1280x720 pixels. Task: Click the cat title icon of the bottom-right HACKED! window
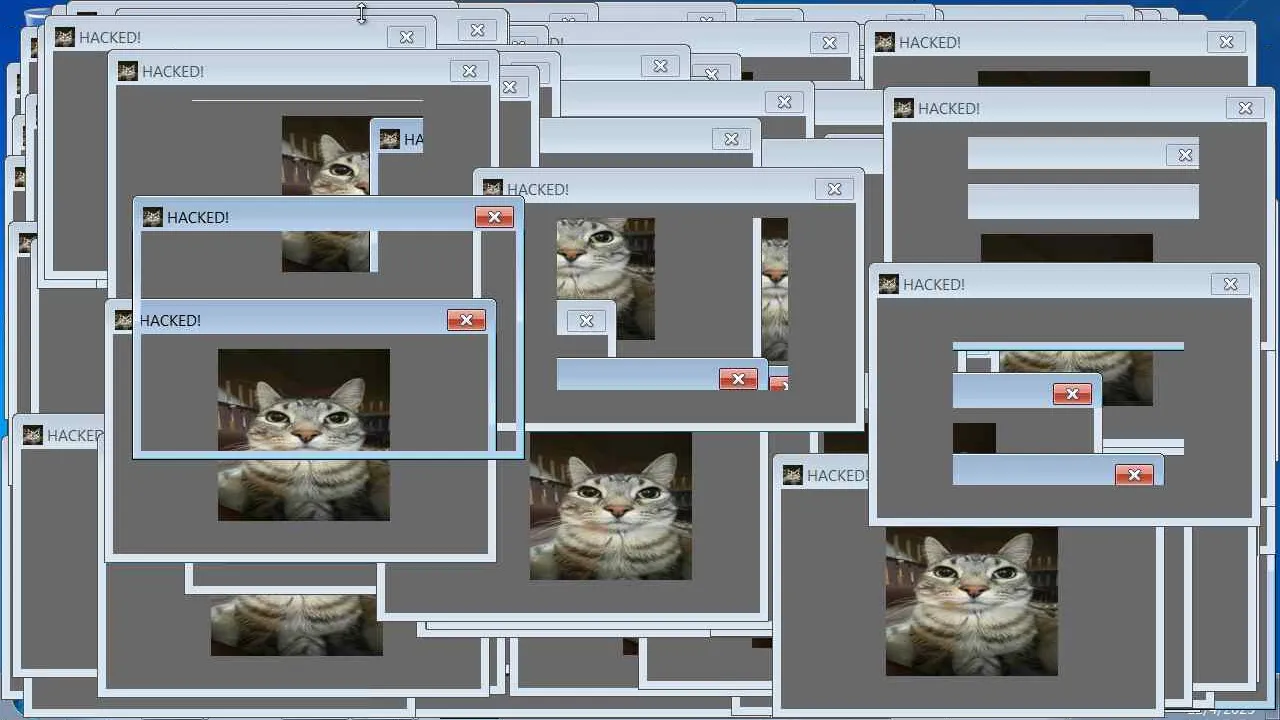[793, 475]
